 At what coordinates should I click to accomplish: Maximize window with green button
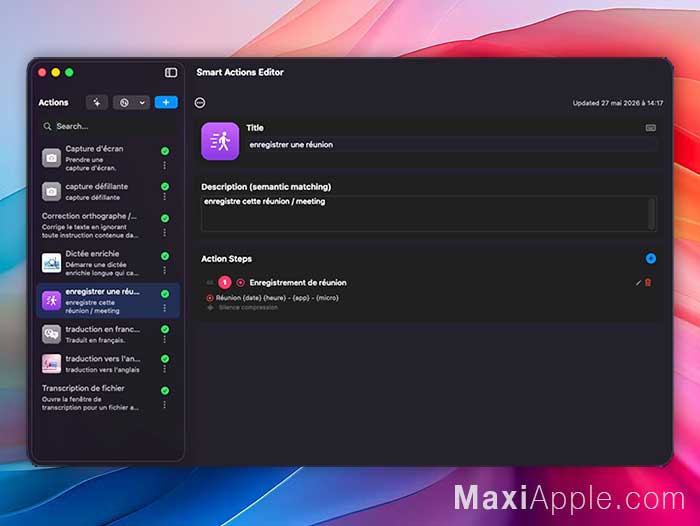point(69,72)
